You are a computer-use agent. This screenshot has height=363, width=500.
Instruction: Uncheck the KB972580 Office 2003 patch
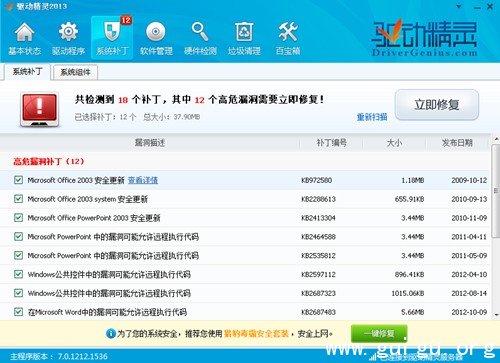[18, 180]
